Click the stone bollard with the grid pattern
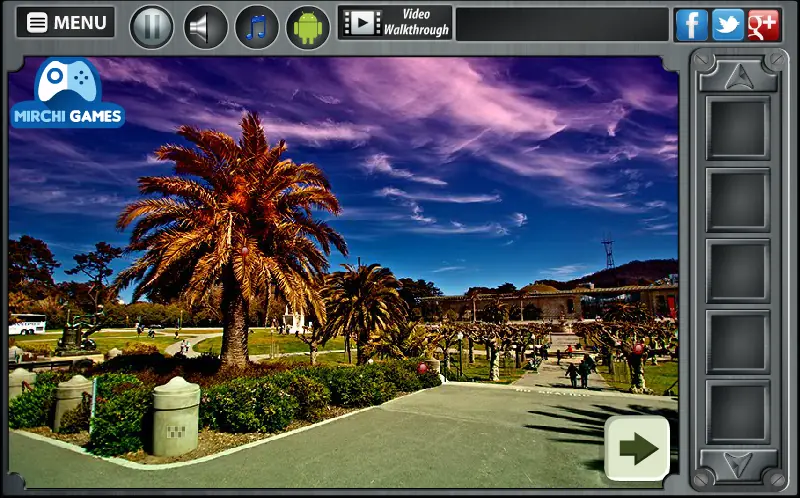Screen dimensions: 800x498 tap(176, 416)
